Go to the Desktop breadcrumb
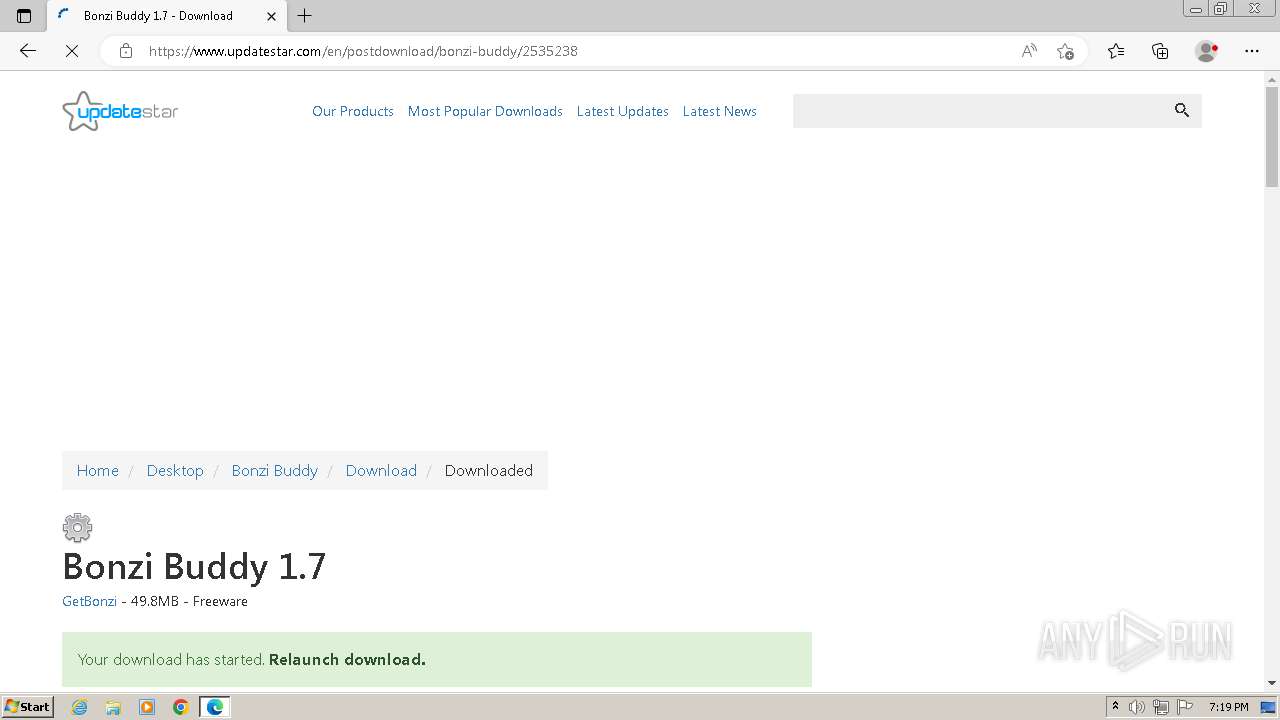The image size is (1280, 720). [x=175, y=470]
